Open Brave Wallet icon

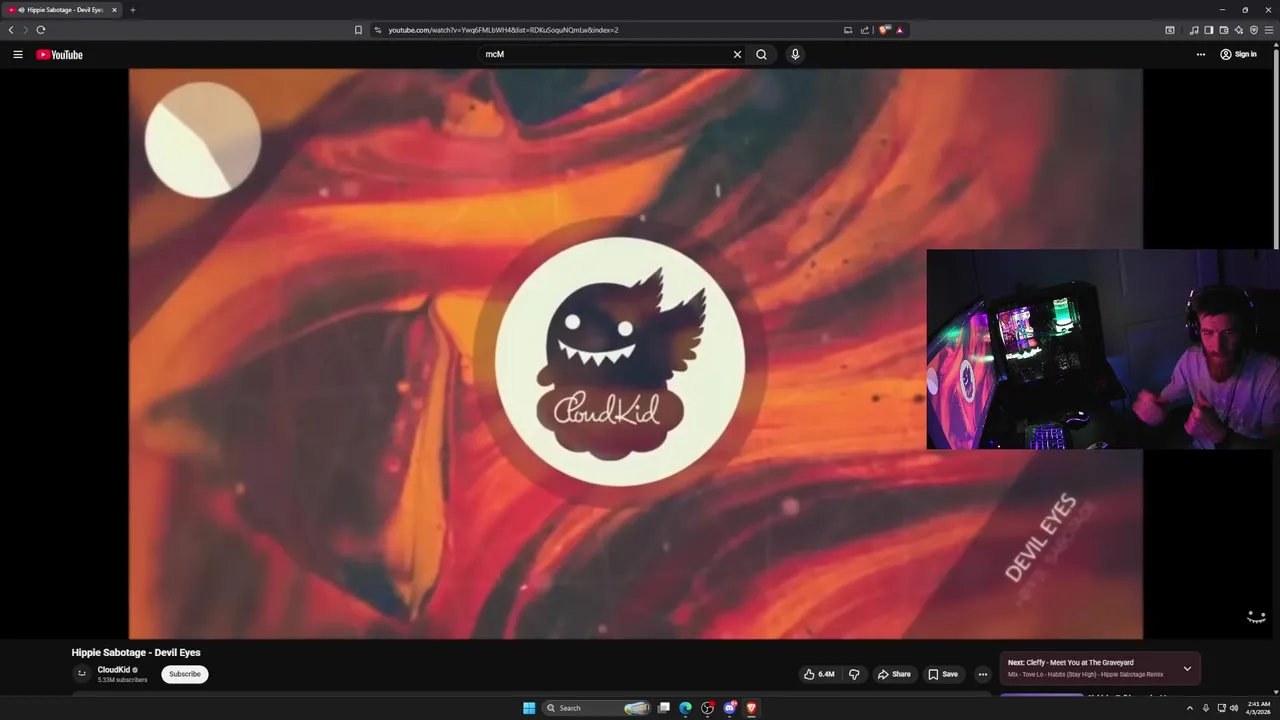point(1224,30)
